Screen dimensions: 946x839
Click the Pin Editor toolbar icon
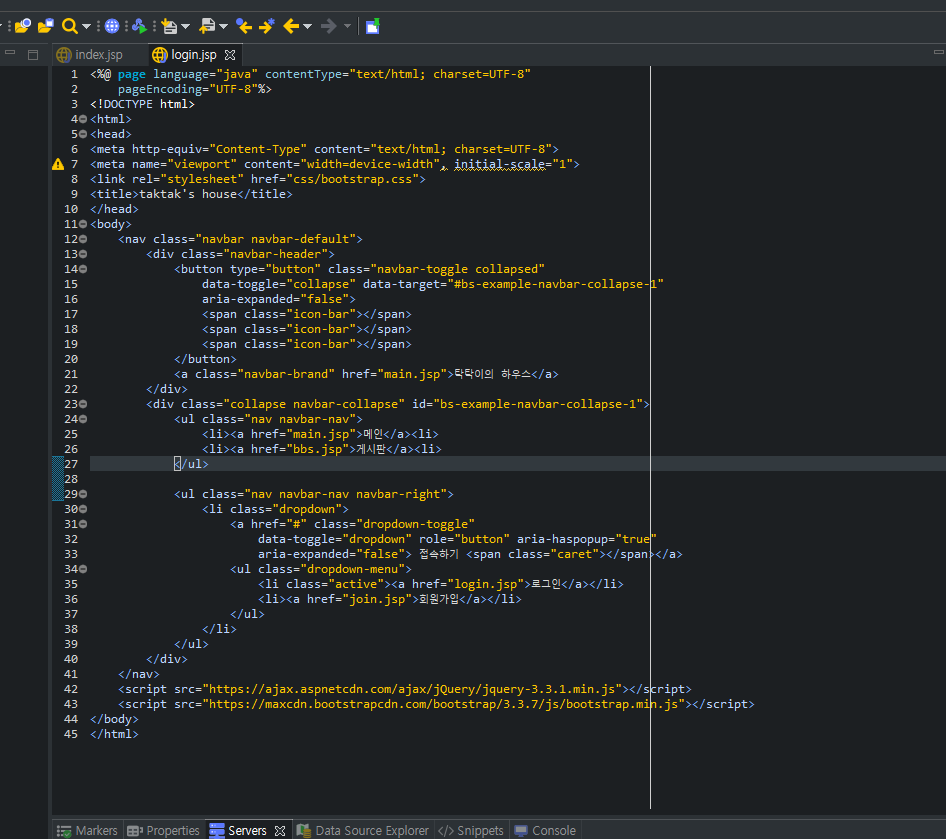coord(373,26)
